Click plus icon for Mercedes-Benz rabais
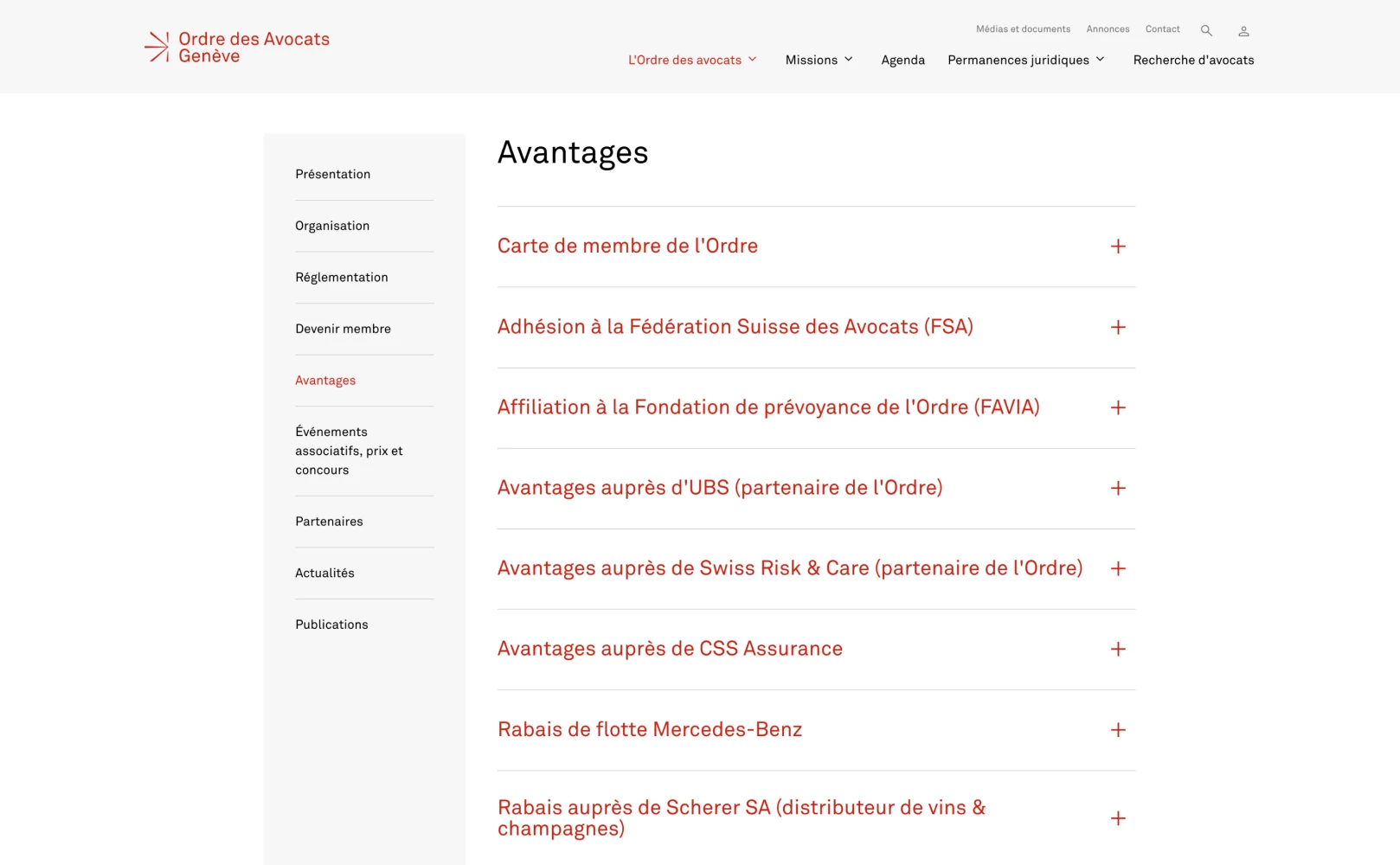Image resolution: width=1400 pixels, height=865 pixels. point(1118,730)
